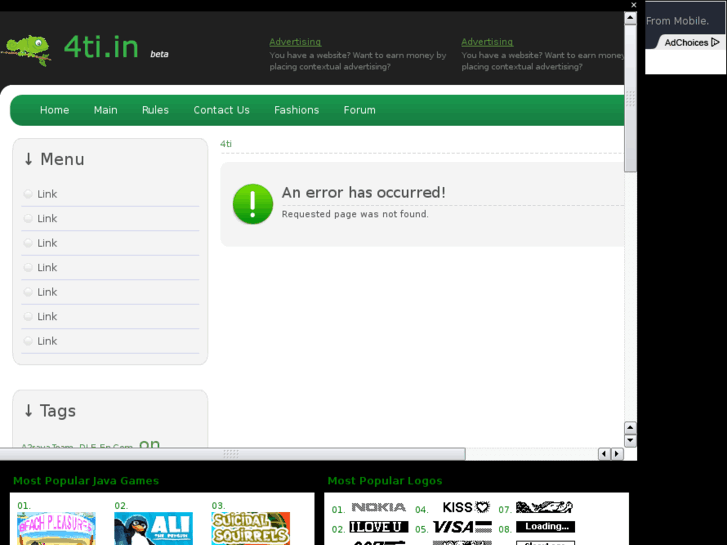Click the scroll-down arrow of the vertical scrollbar
This screenshot has width=727, height=545.
coord(630,440)
